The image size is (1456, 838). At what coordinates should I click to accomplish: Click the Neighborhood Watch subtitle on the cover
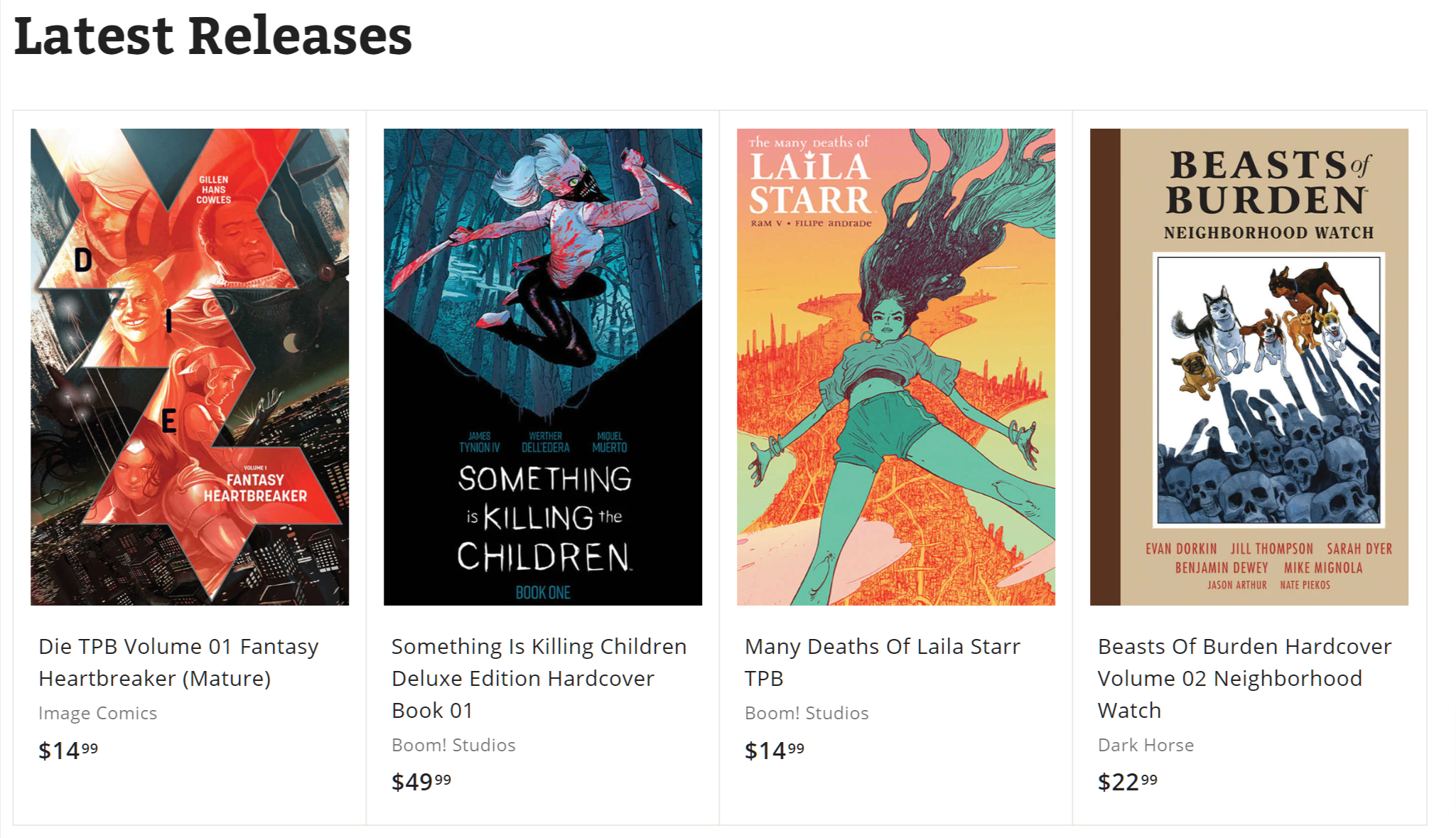pos(1268,232)
